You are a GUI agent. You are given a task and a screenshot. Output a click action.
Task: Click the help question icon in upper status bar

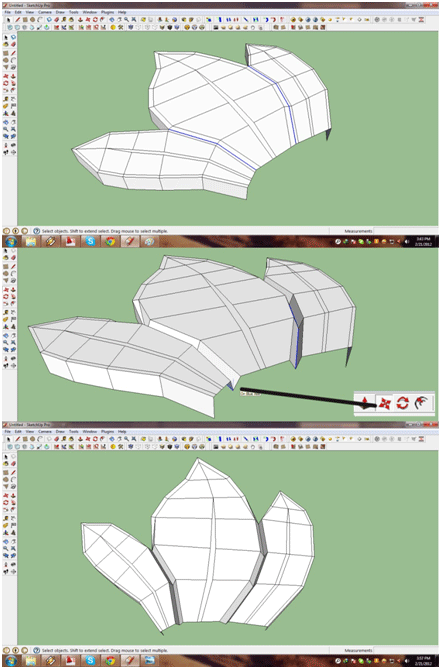pos(36,231)
